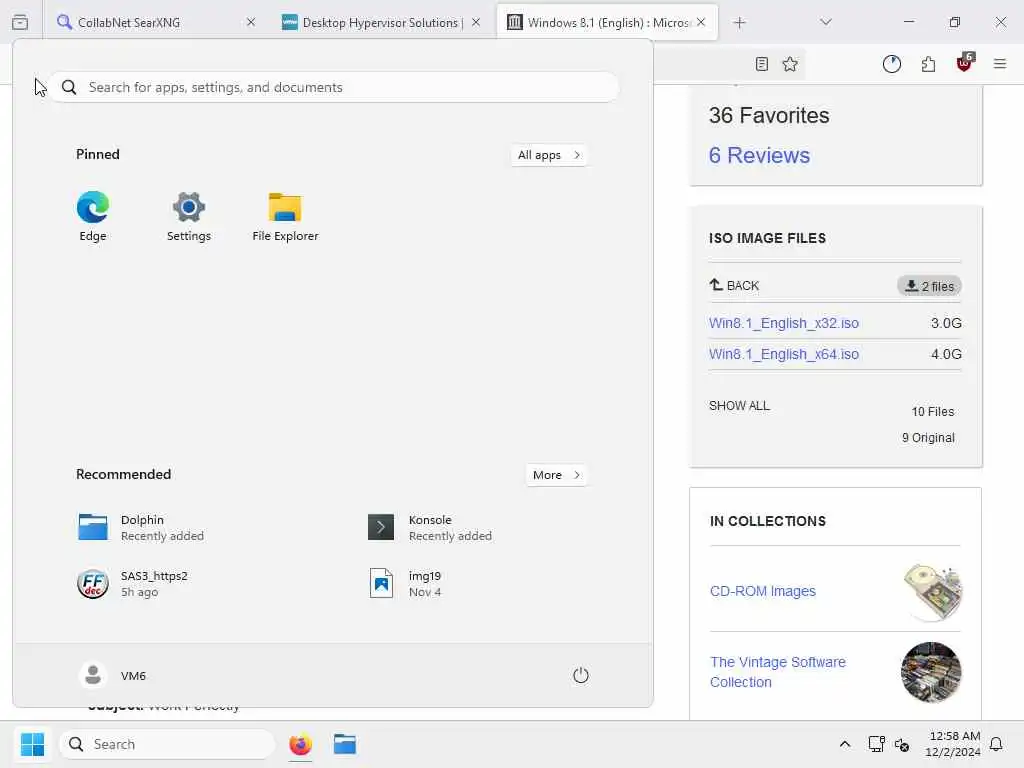Open the recommended SAS3_https2 file
This screenshot has height=768, width=1024.
pyautogui.click(x=133, y=584)
